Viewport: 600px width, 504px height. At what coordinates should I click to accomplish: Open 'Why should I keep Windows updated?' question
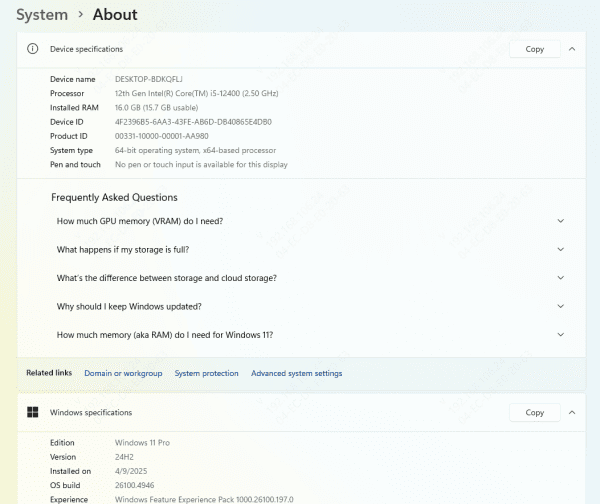coord(129,306)
